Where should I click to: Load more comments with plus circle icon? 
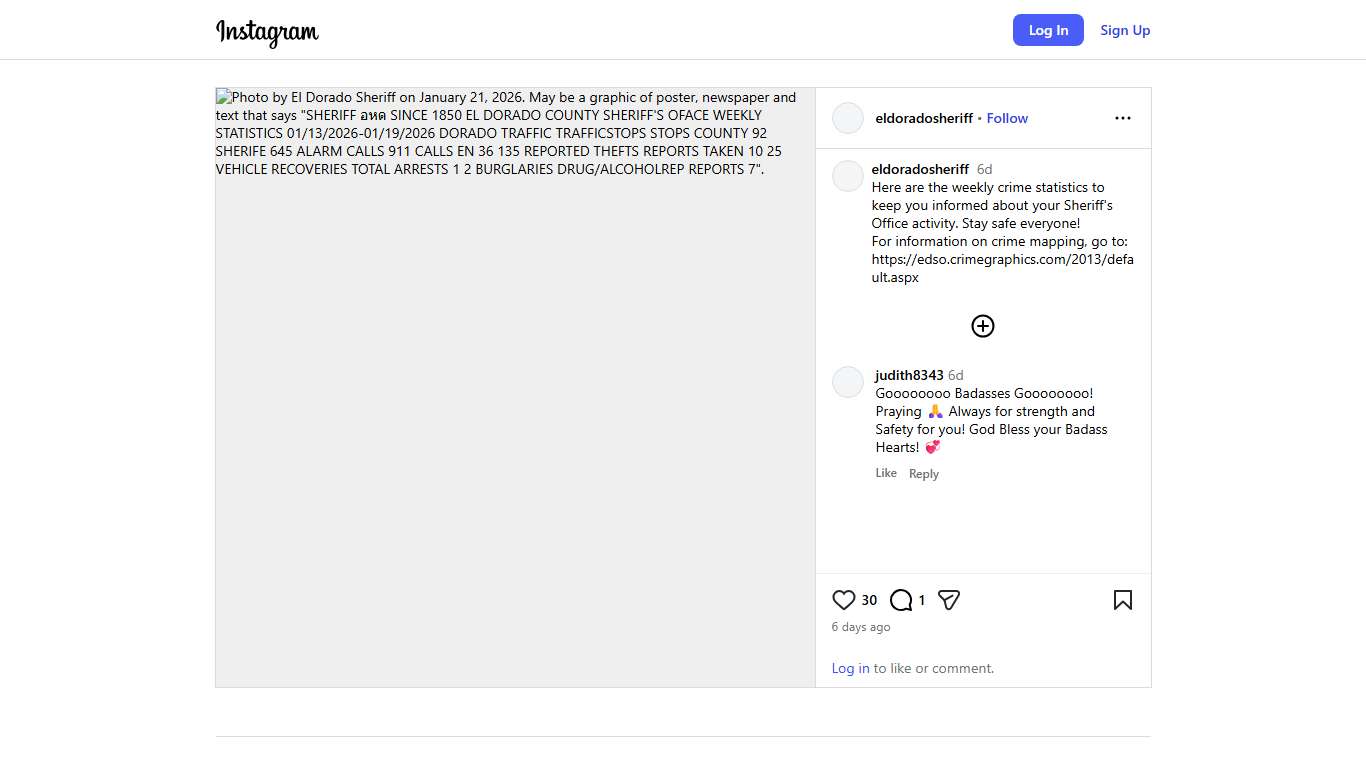(x=983, y=326)
